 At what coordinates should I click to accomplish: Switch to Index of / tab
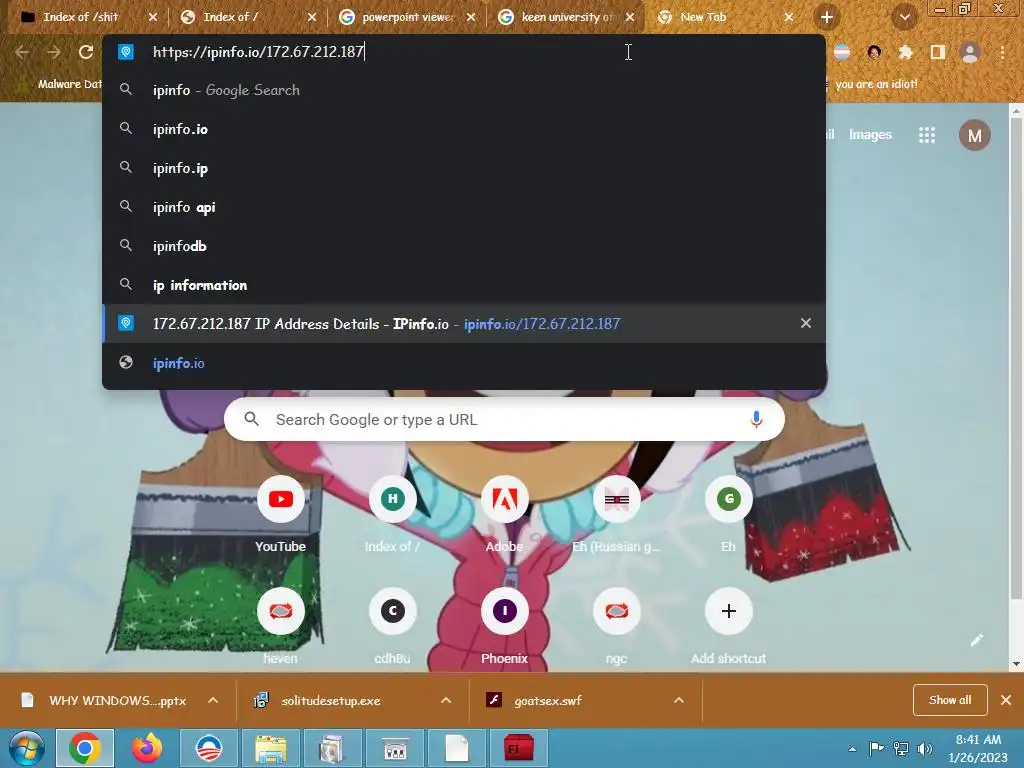230,17
